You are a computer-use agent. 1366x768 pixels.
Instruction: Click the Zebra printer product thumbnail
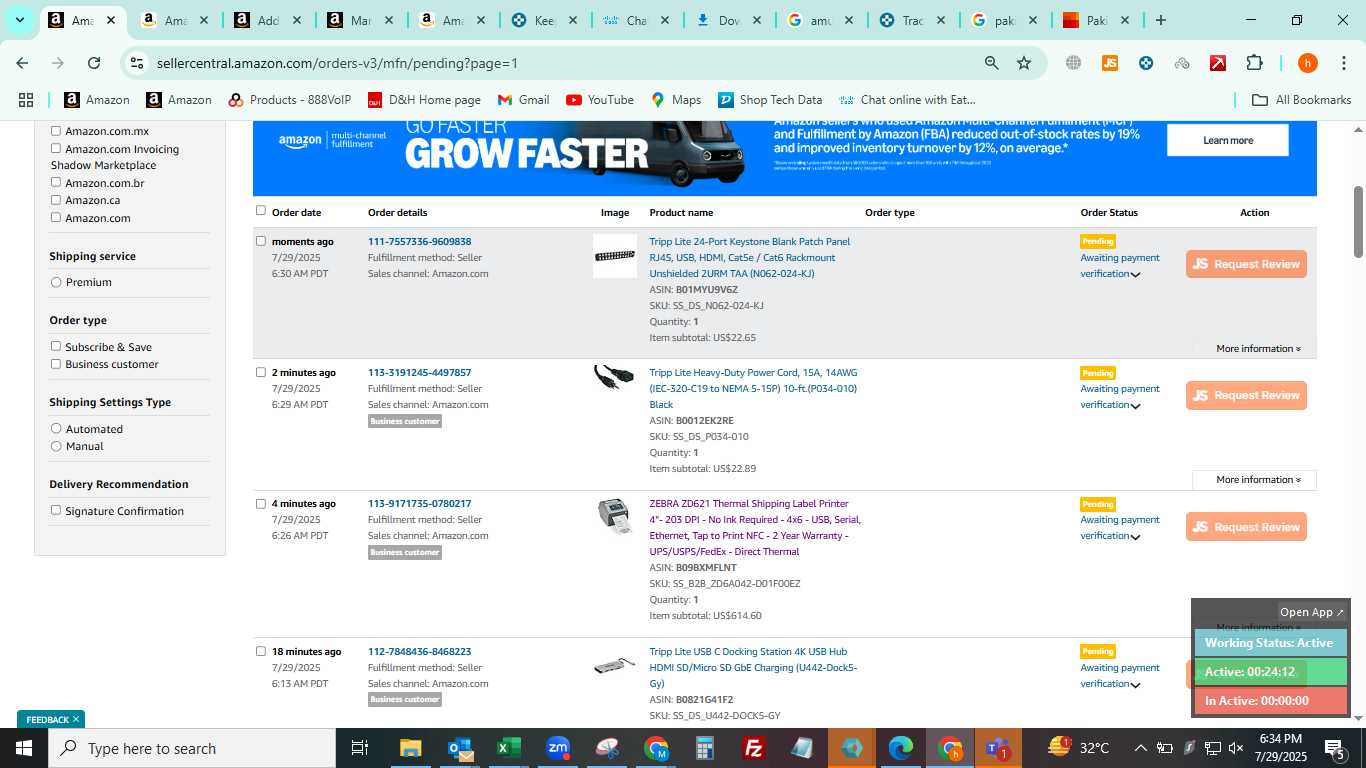(614, 516)
